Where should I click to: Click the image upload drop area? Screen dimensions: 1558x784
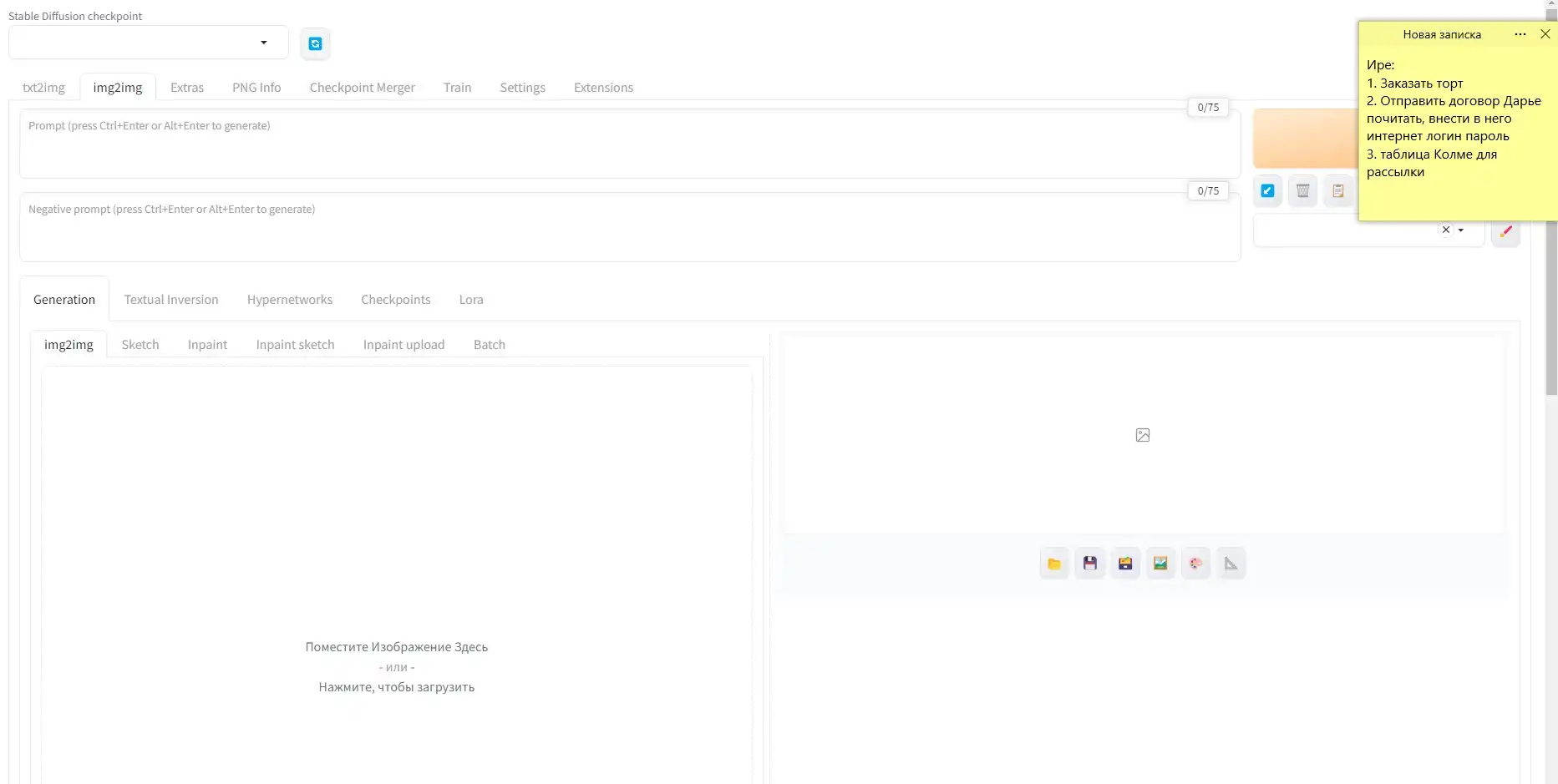397,575
